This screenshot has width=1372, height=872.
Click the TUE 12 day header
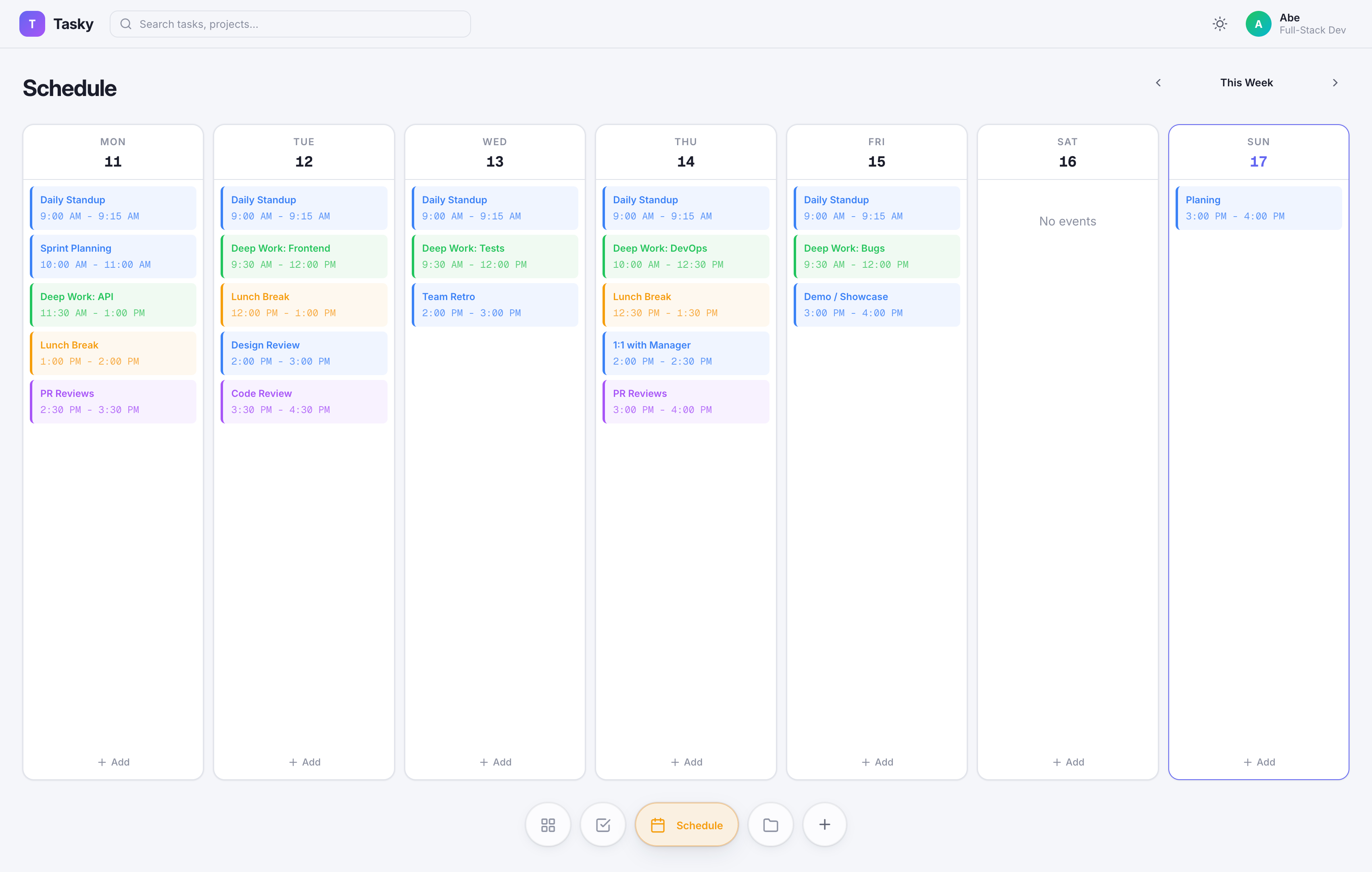(304, 153)
